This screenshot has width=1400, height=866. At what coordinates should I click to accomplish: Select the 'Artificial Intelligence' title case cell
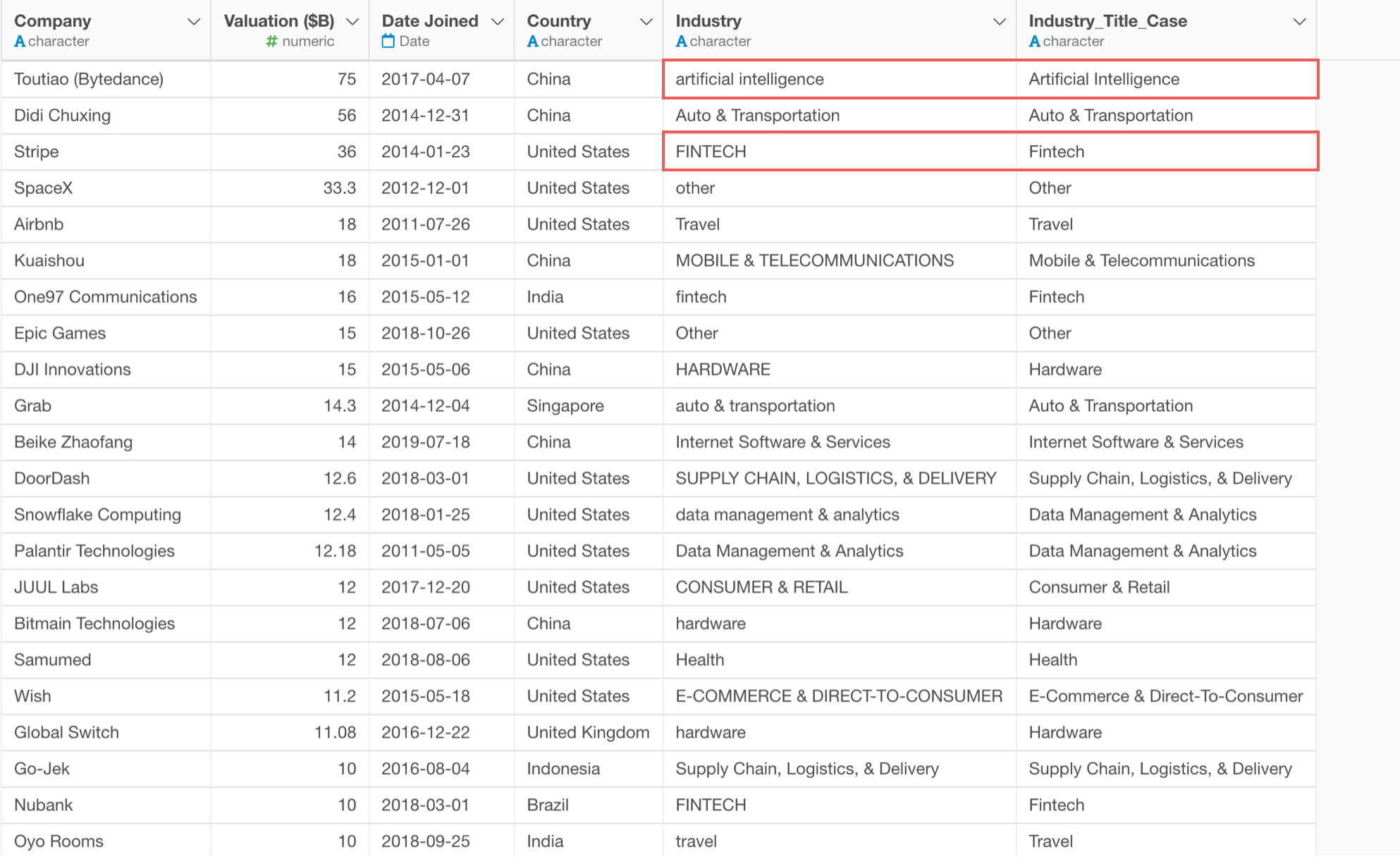(x=1166, y=79)
